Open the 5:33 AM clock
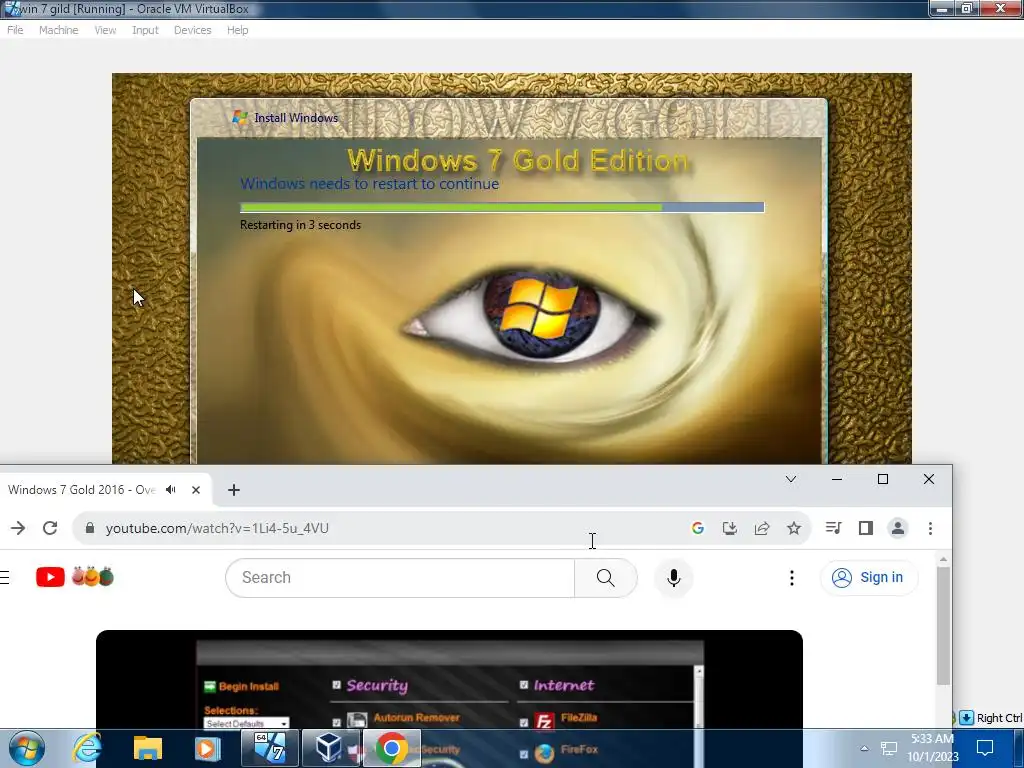Screen dimensions: 1024x768 pyautogui.click(x=933, y=748)
